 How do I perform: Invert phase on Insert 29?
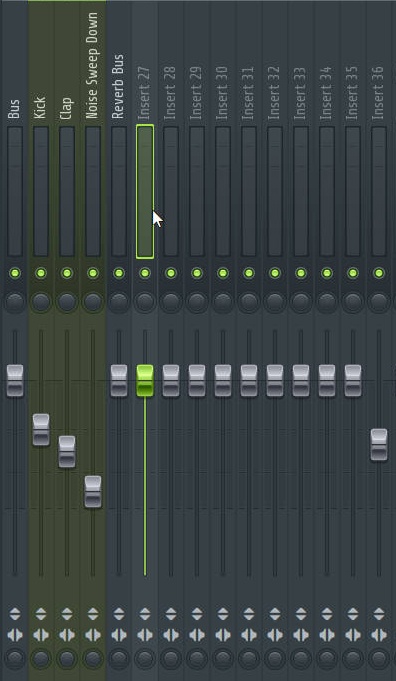(x=197, y=614)
